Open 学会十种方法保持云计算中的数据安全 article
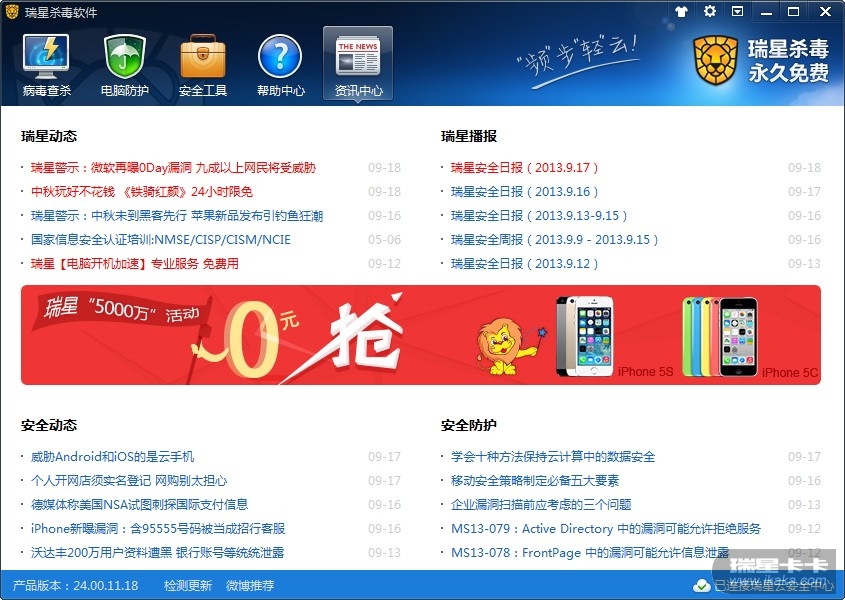This screenshot has width=845, height=600. [x=553, y=457]
